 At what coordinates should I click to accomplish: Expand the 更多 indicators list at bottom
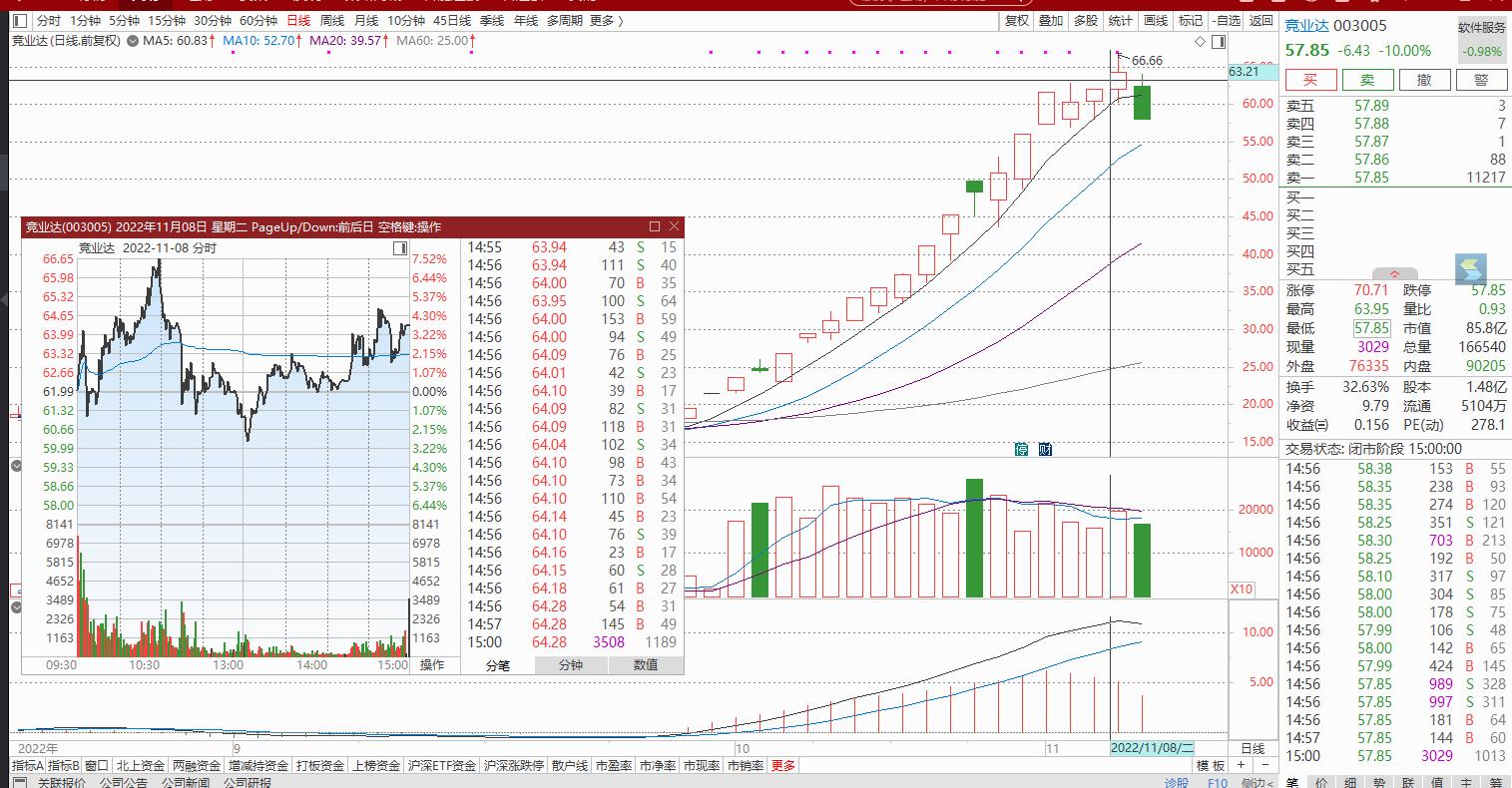click(x=783, y=765)
